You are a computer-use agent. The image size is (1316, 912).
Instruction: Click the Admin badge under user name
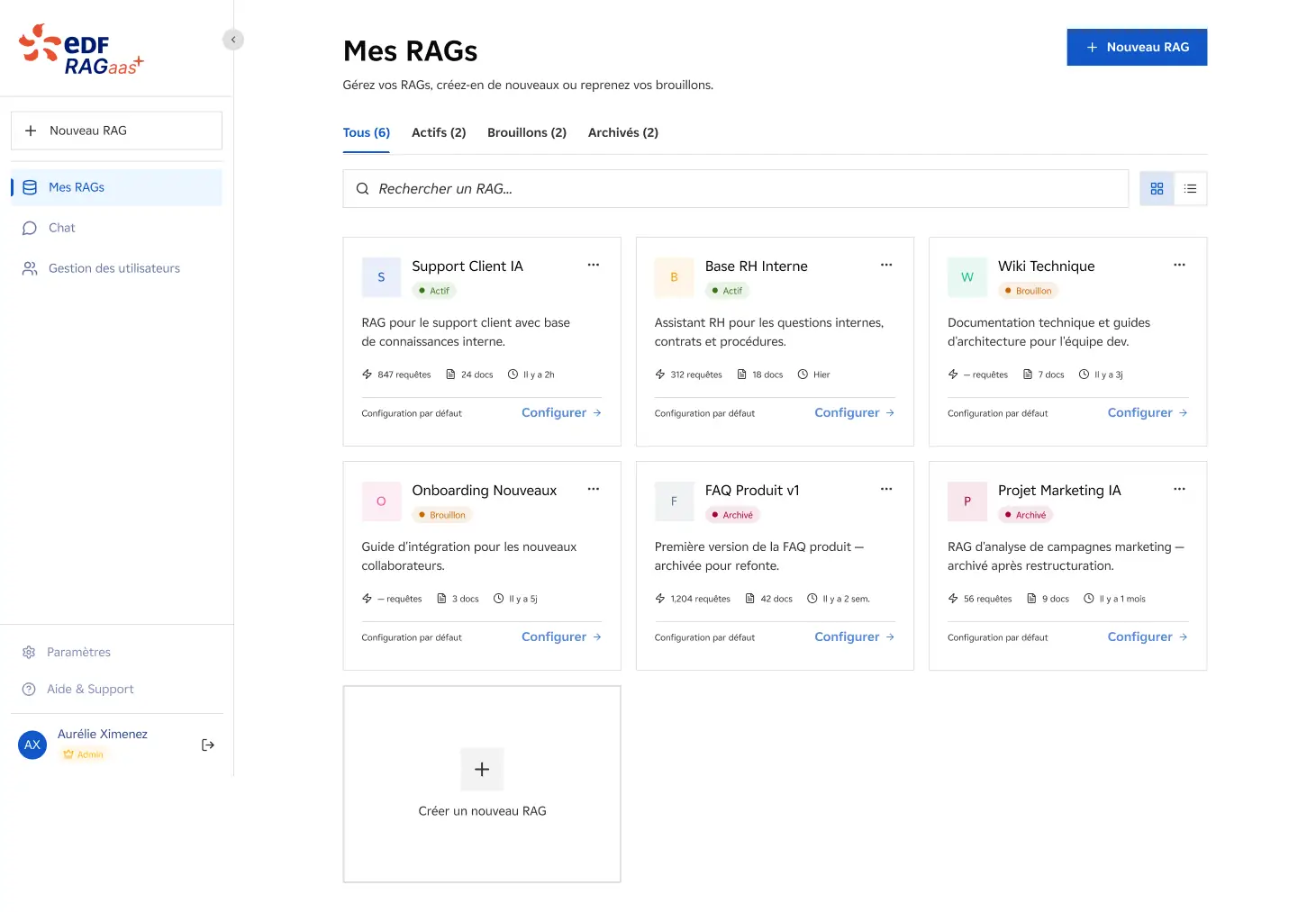pyautogui.click(x=83, y=754)
